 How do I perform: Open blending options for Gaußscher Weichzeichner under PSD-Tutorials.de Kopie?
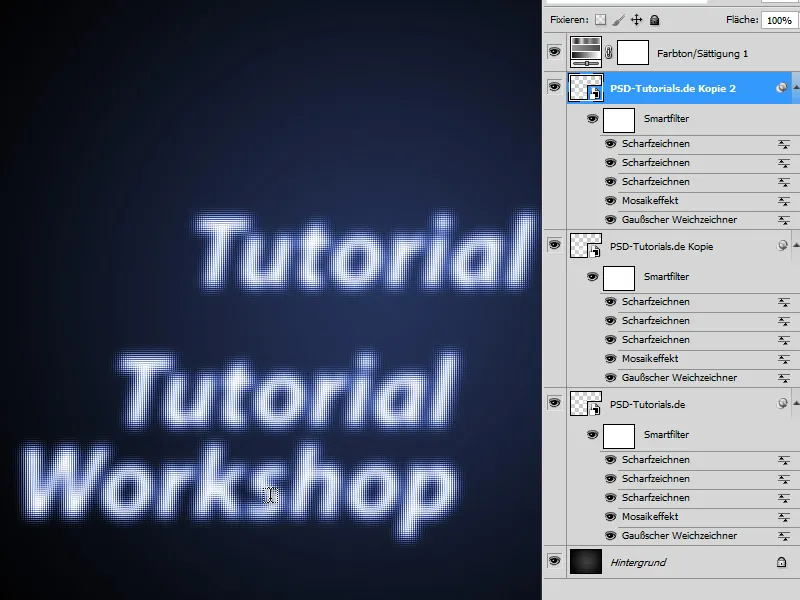[784, 379]
